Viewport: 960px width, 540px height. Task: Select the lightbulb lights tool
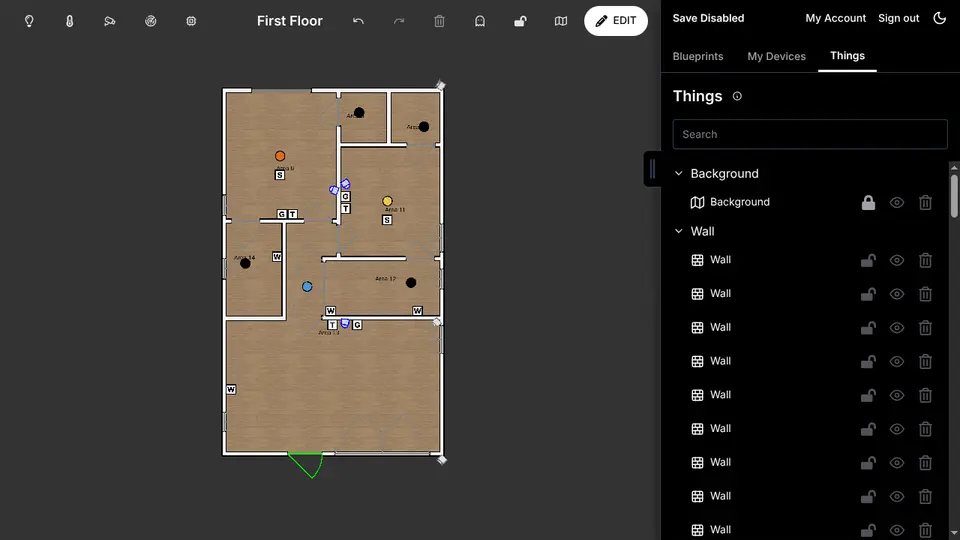[29, 21]
